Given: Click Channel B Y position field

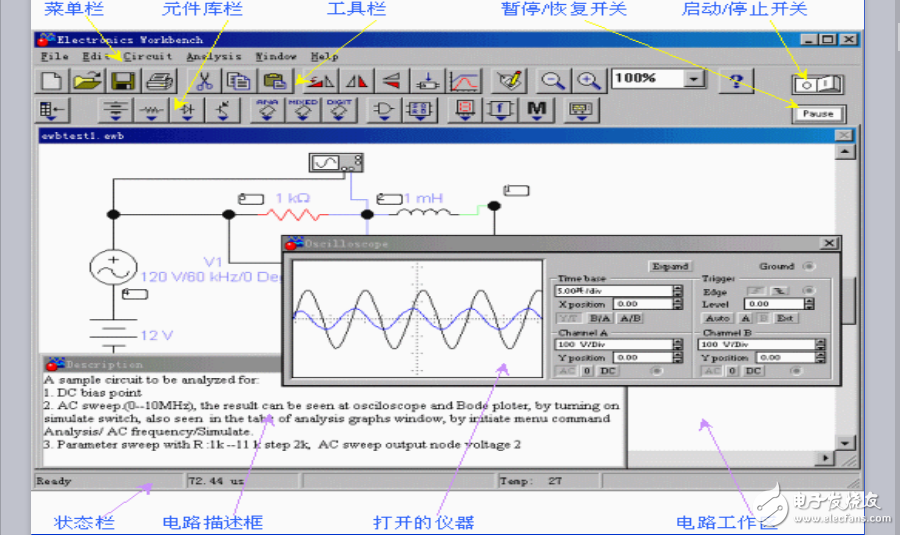Looking at the screenshot, I should (786, 358).
